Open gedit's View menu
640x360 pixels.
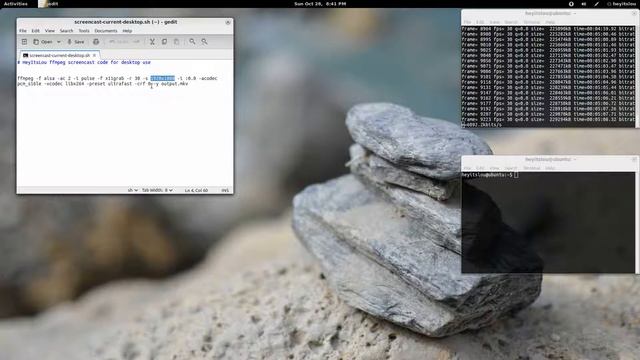[x=50, y=31]
